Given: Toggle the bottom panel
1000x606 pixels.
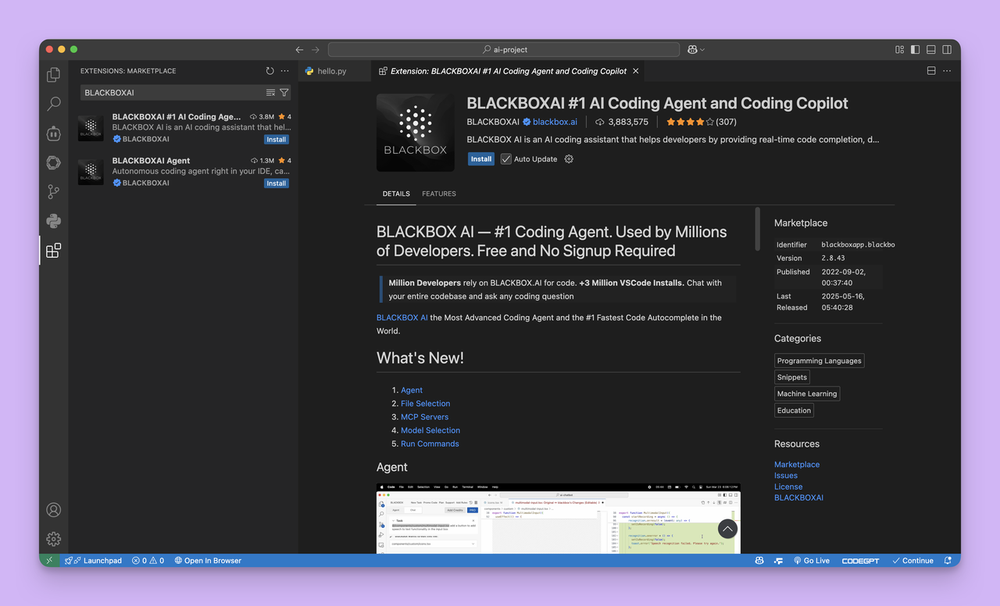Looking at the screenshot, I should pyautogui.click(x=931, y=49).
